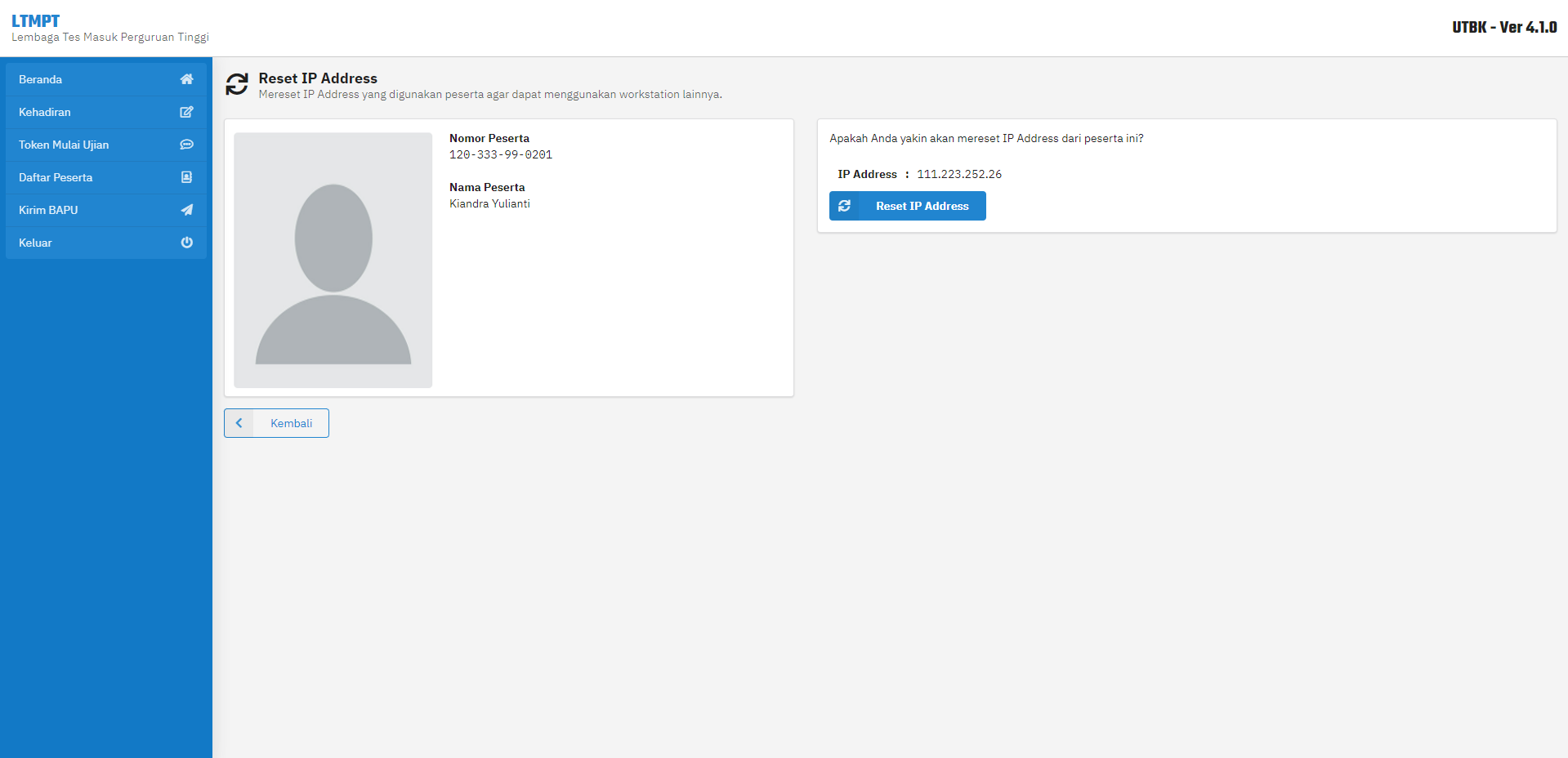The width and height of the screenshot is (1568, 758).
Task: Click Lembaga Tes Masuk Perguruan Tinggi subtitle
Action: pos(110,37)
